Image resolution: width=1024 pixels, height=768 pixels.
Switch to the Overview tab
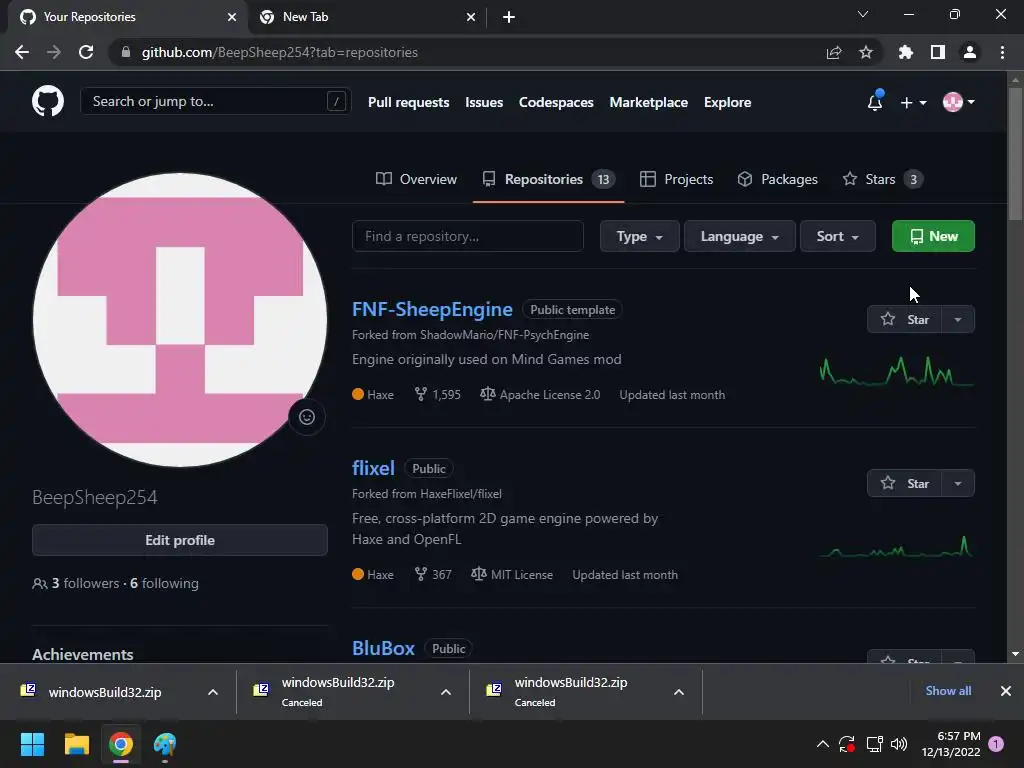coord(416,179)
